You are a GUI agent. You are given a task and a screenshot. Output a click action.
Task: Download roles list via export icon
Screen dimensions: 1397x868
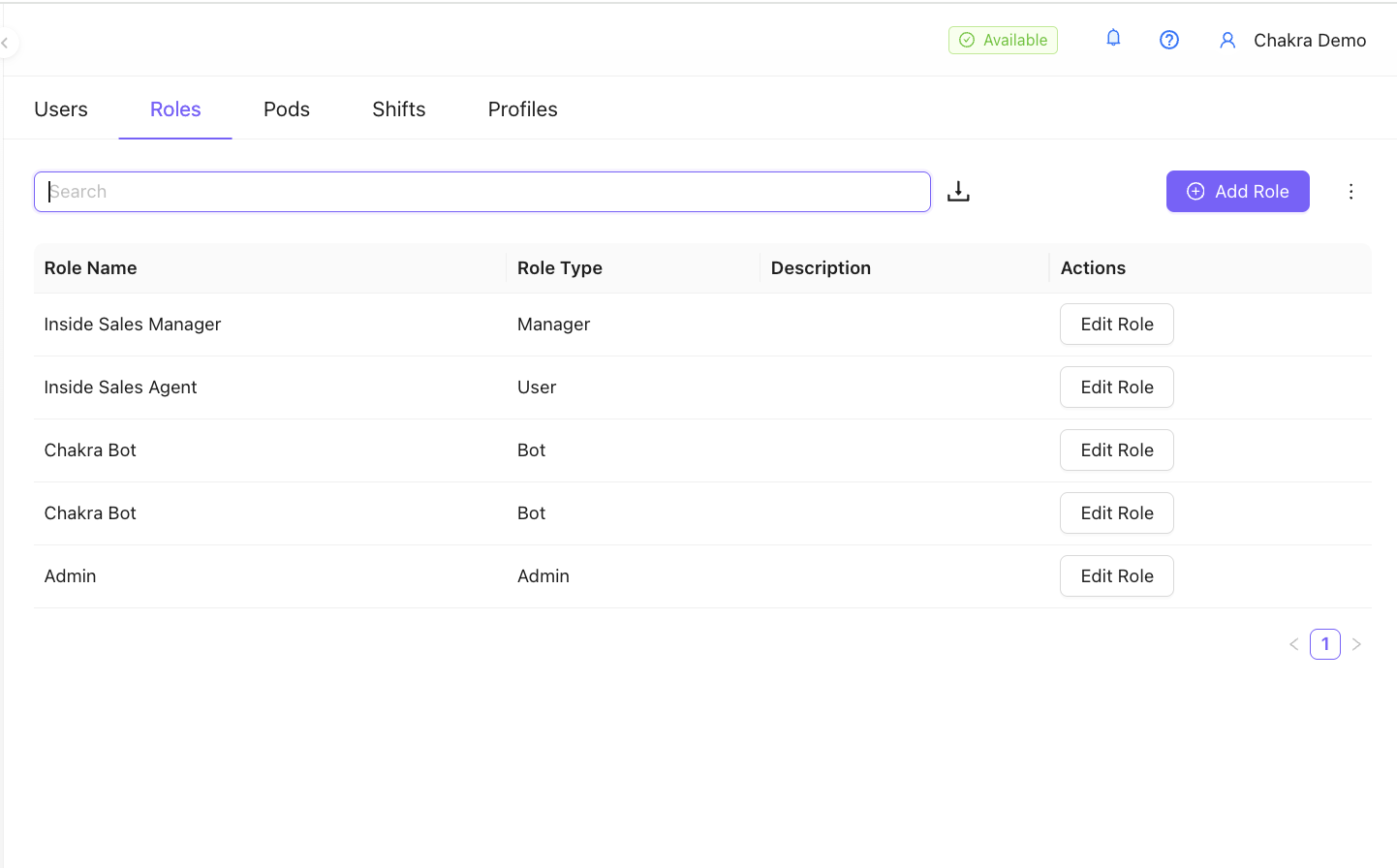pyautogui.click(x=958, y=192)
